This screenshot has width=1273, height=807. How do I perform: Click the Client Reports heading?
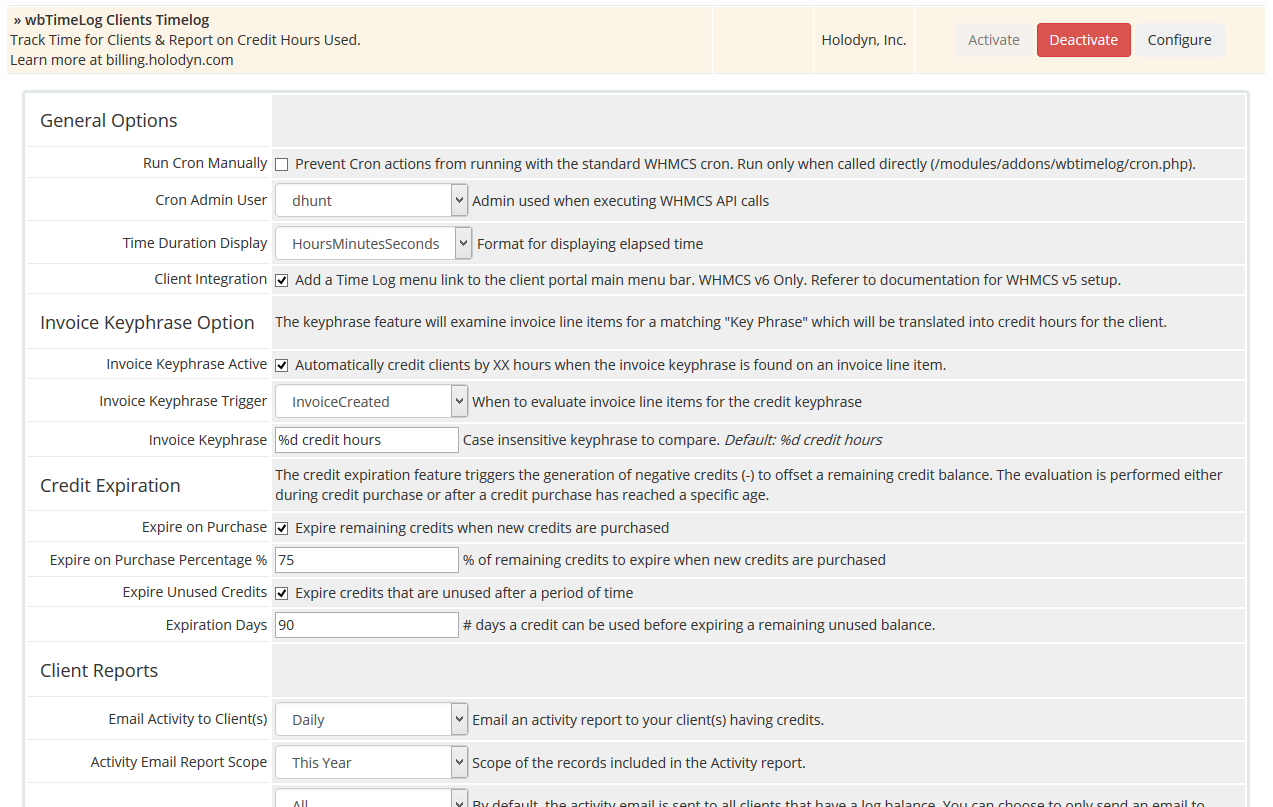[x=99, y=671]
